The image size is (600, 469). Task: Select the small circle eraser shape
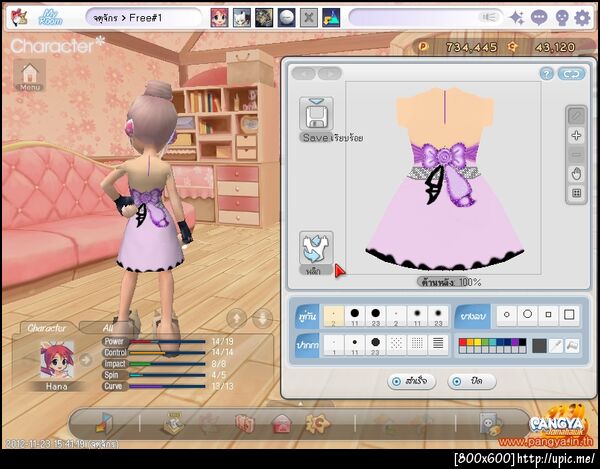click(x=507, y=315)
